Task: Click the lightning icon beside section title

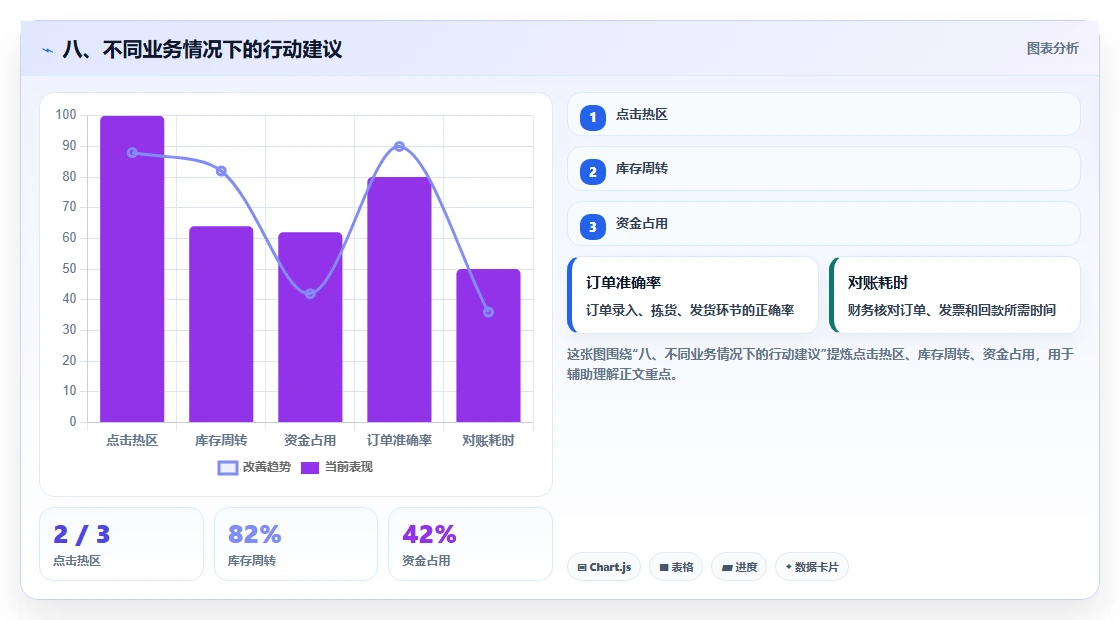Action: [48, 50]
